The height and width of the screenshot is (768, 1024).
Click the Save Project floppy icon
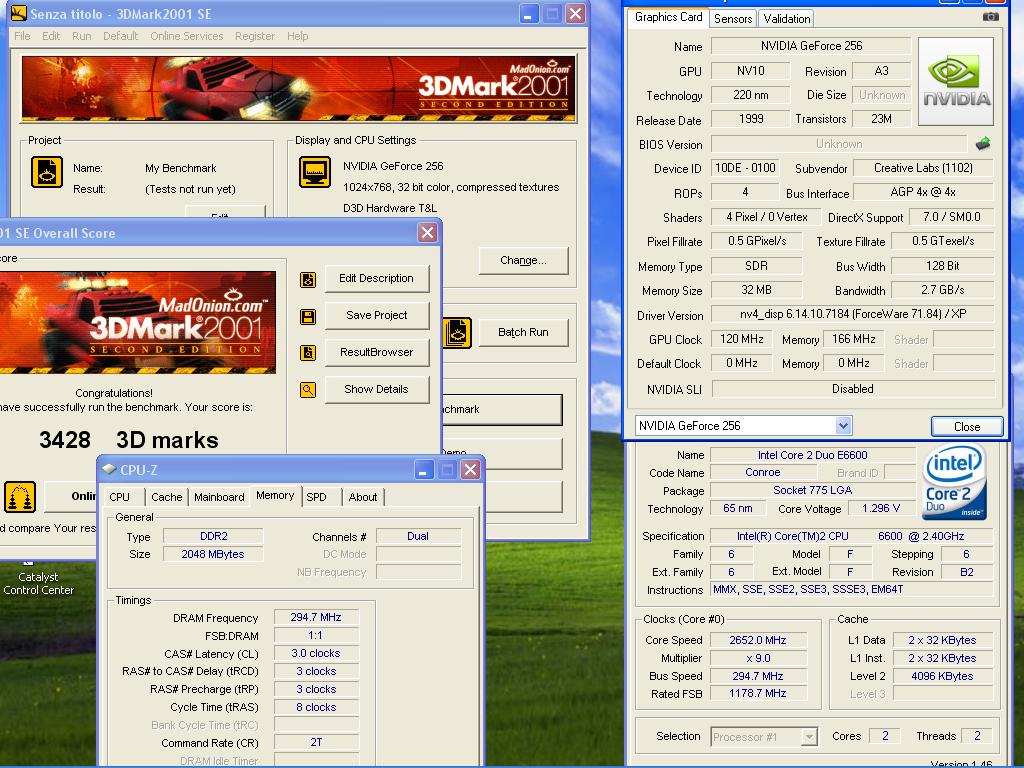308,317
